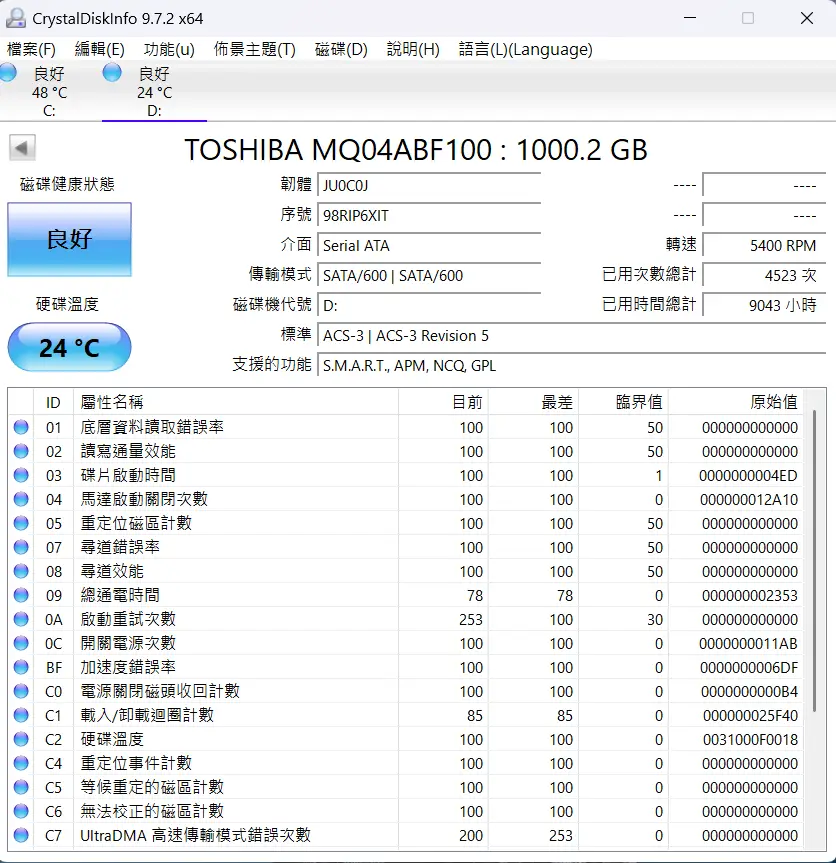The height and width of the screenshot is (863, 836).
Task: Open the 磁碟(D) menu
Action: coord(341,49)
